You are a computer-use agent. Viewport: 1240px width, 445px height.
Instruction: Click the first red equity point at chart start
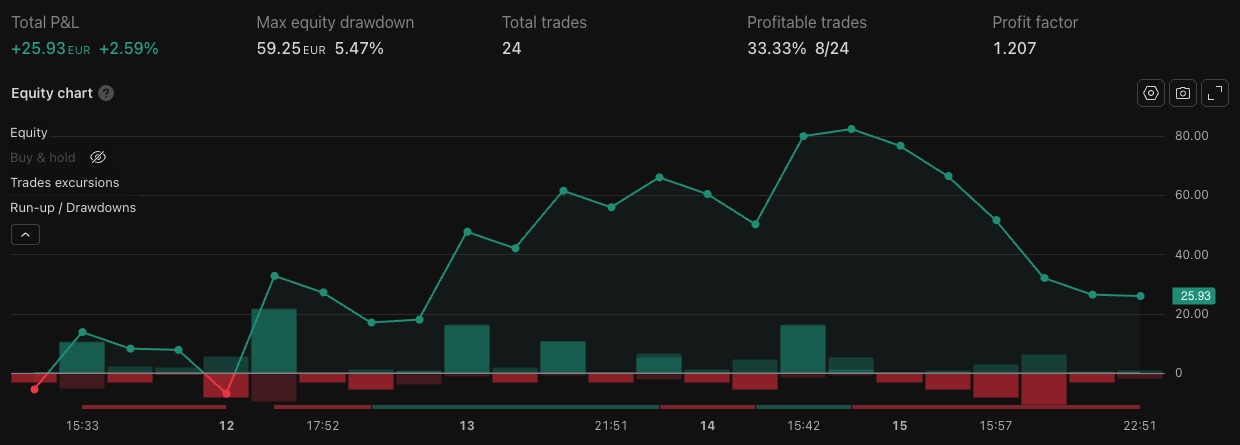[x=35, y=389]
